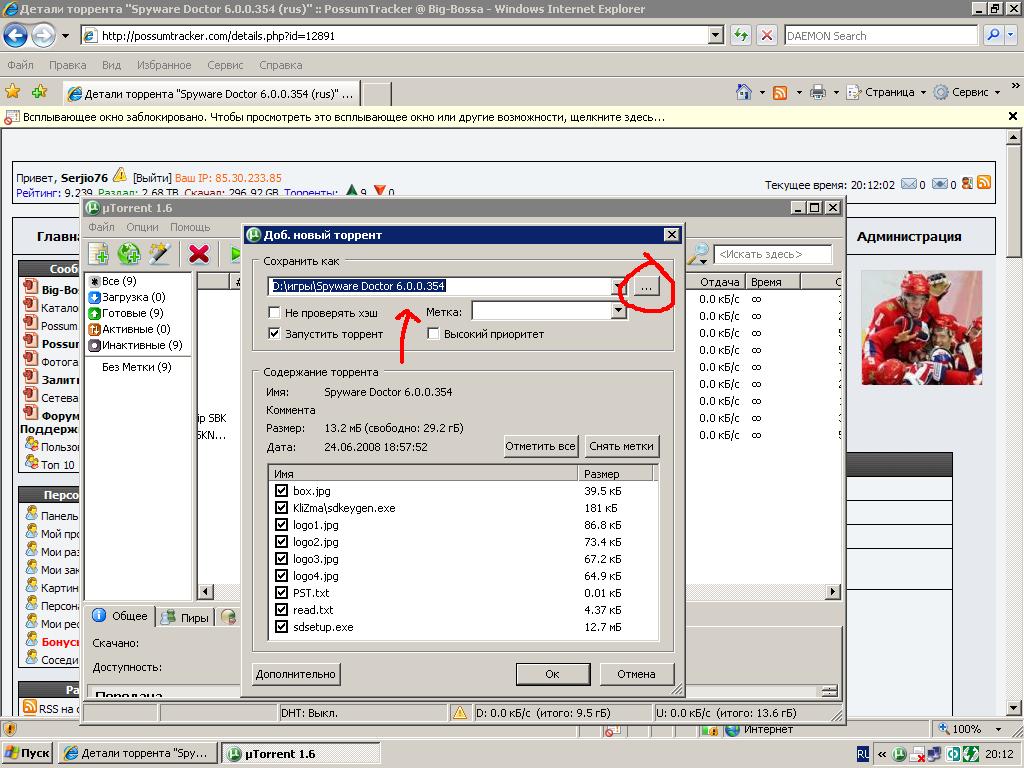Click IE Home icon
Screen dimensions: 1024x768
pyautogui.click(x=744, y=92)
